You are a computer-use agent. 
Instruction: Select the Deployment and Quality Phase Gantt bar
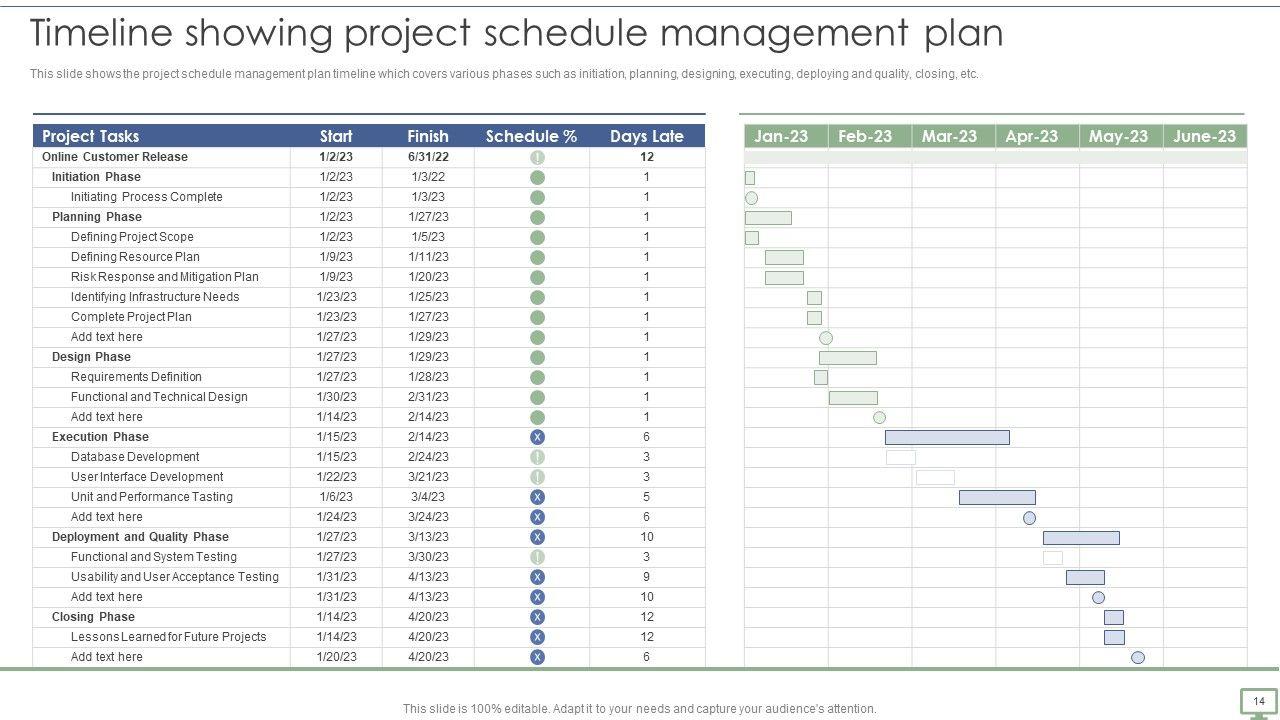(1081, 538)
